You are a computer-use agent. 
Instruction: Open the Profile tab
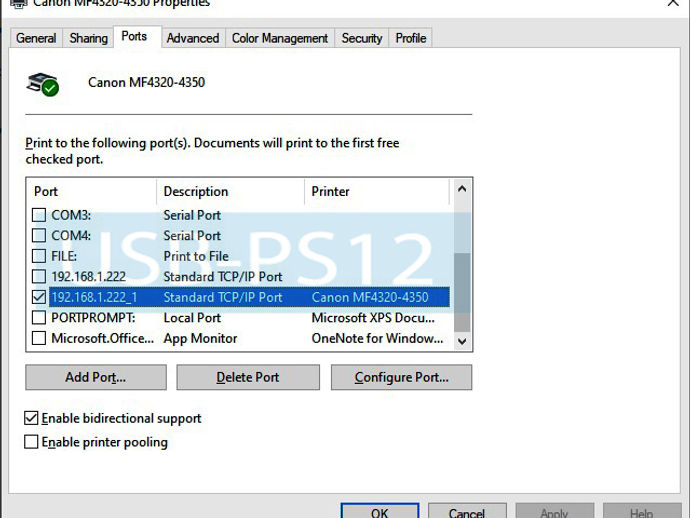(411, 38)
